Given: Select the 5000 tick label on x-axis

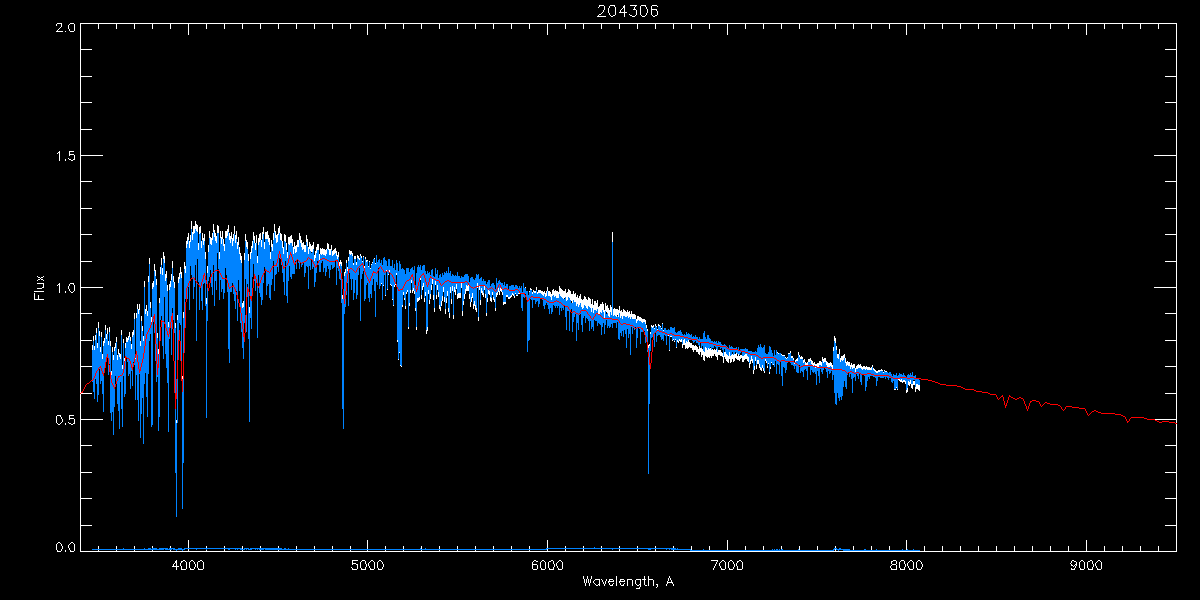Looking at the screenshot, I should (367, 564).
